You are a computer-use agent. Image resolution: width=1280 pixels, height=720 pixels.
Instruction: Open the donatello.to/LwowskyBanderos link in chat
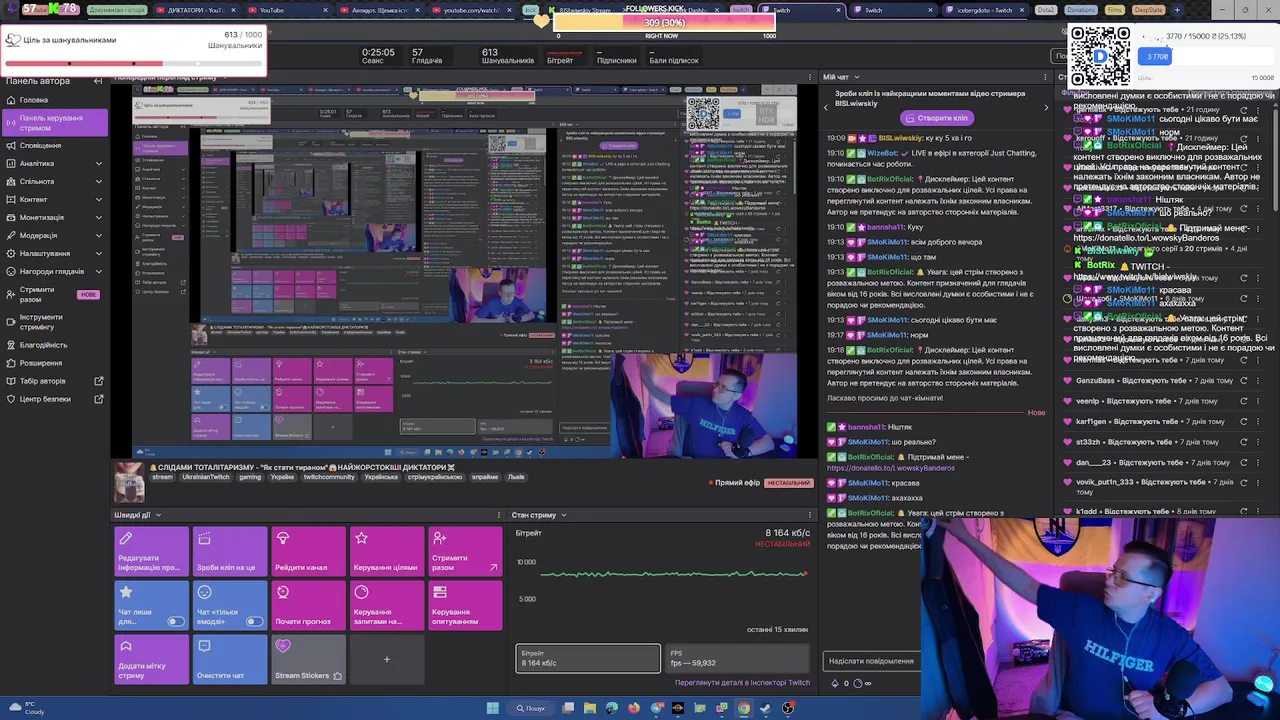tap(891, 468)
